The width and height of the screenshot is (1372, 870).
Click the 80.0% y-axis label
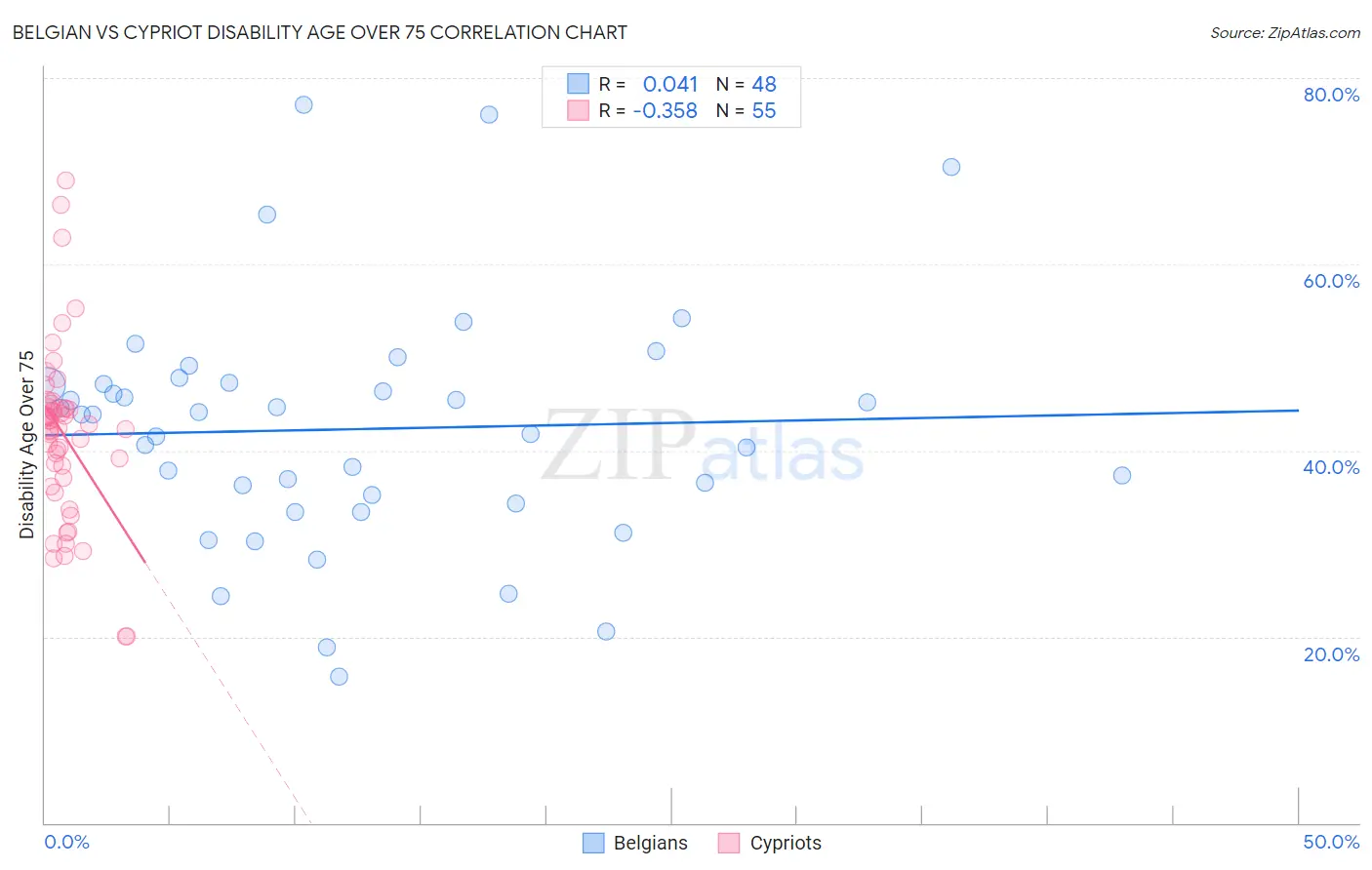click(x=1331, y=95)
